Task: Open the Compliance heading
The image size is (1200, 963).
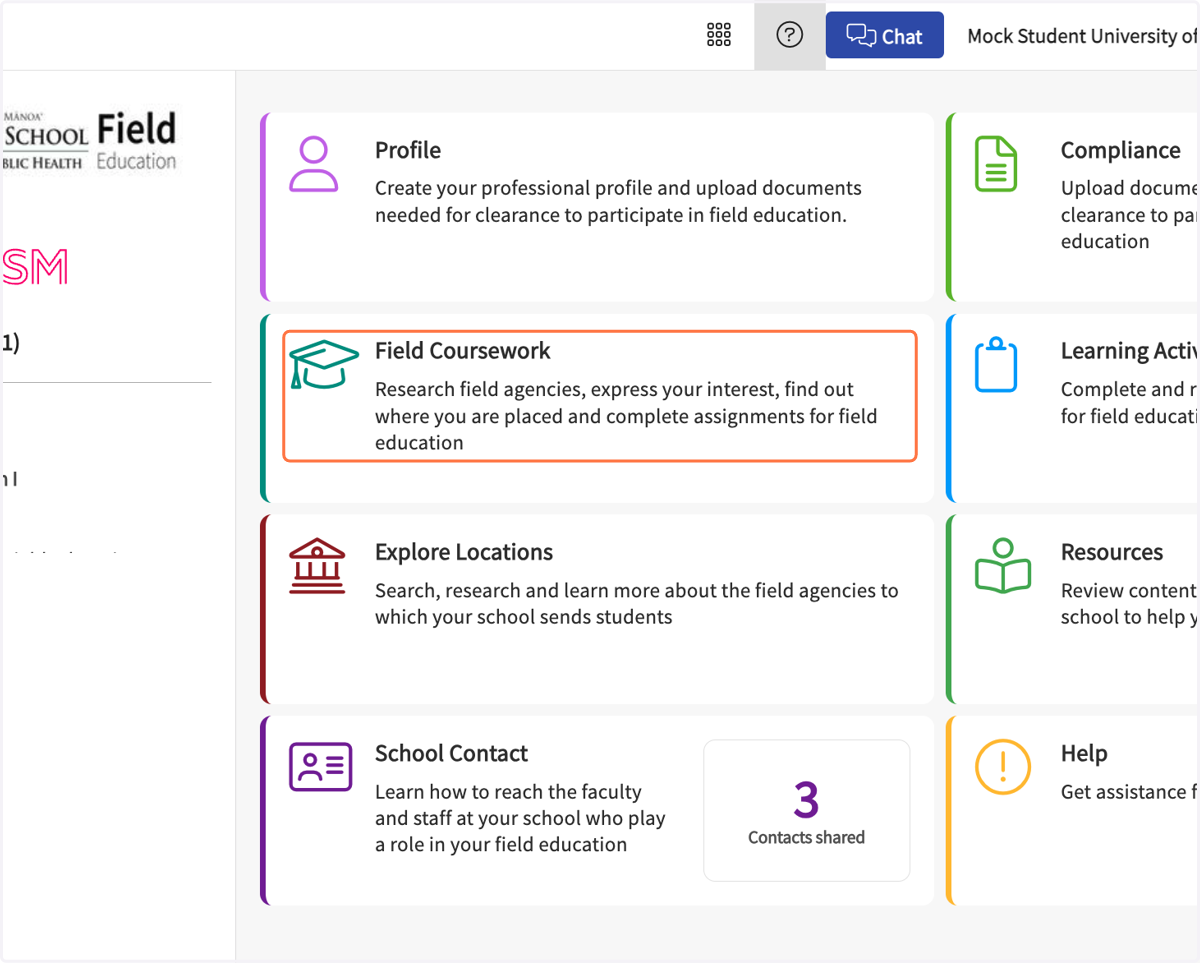Action: [1121, 150]
